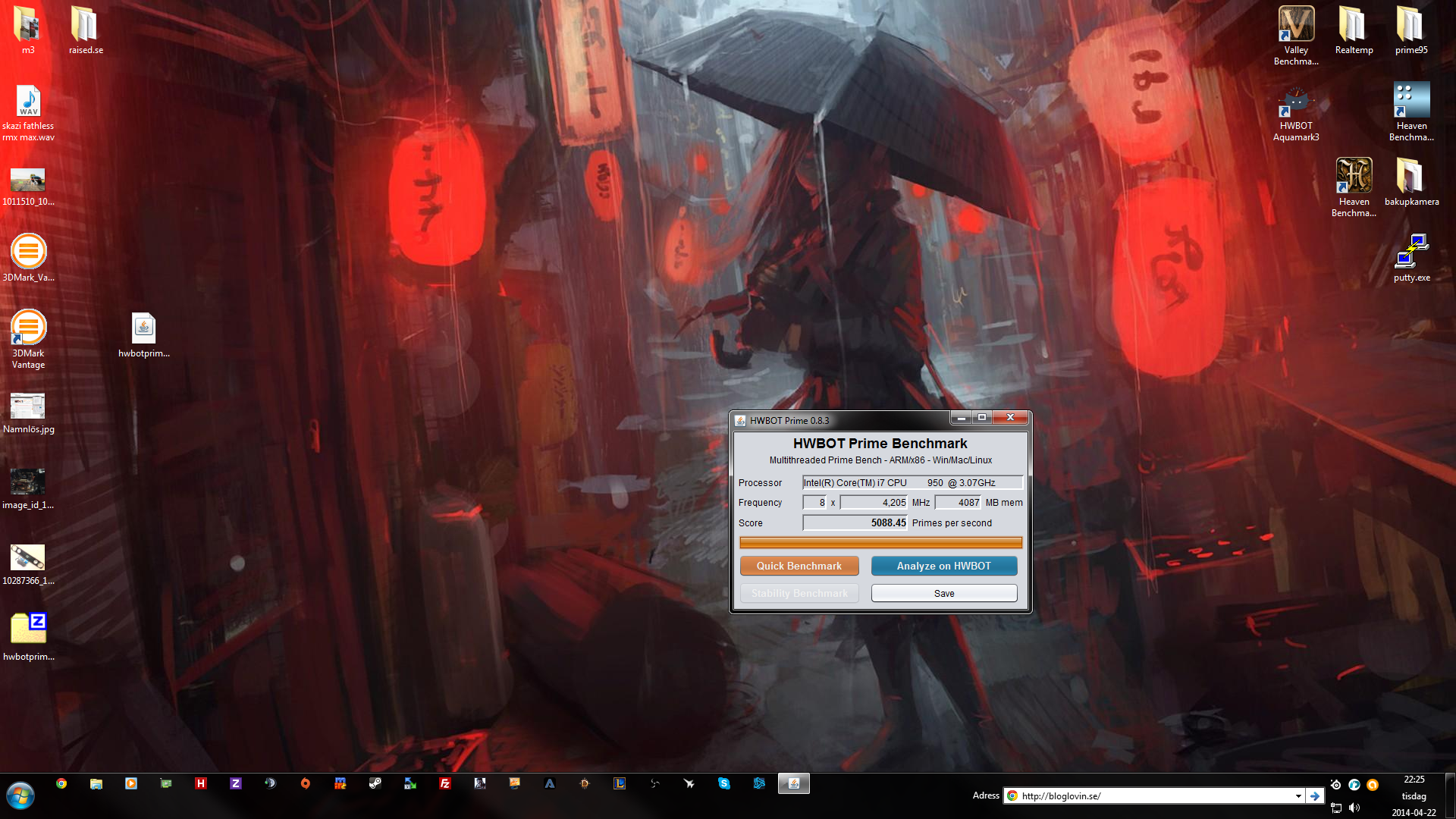The width and height of the screenshot is (1456, 819).
Task: Click the HWBOT Prime title bar Java icon
Action: [x=740, y=420]
